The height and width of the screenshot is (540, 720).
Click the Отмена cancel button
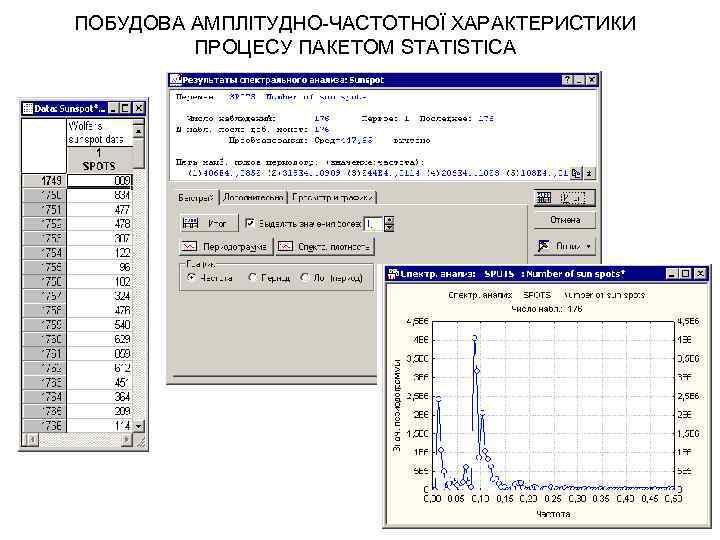[x=564, y=220]
